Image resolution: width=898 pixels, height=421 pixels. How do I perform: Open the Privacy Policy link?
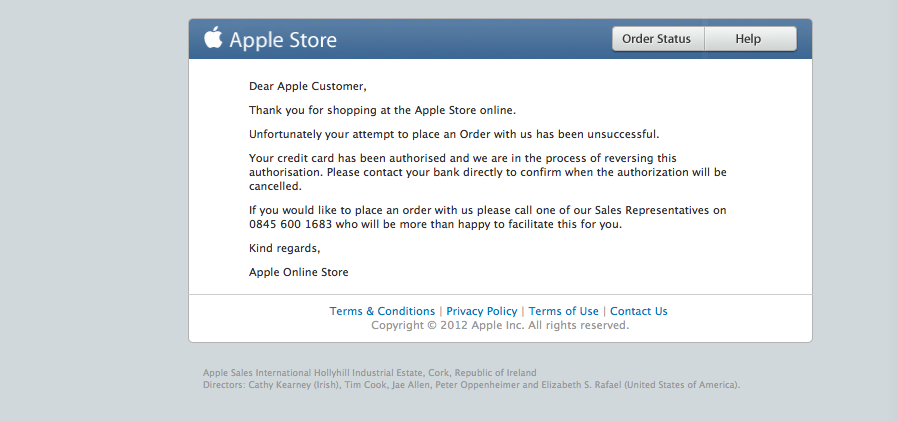tap(482, 311)
